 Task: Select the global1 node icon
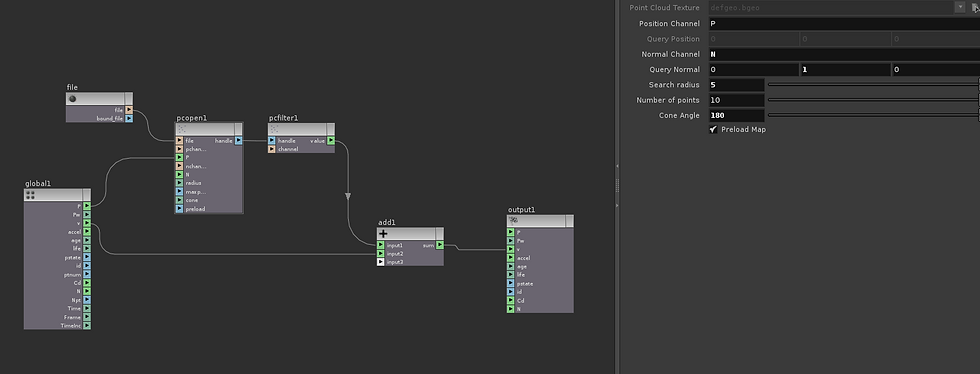coord(30,195)
